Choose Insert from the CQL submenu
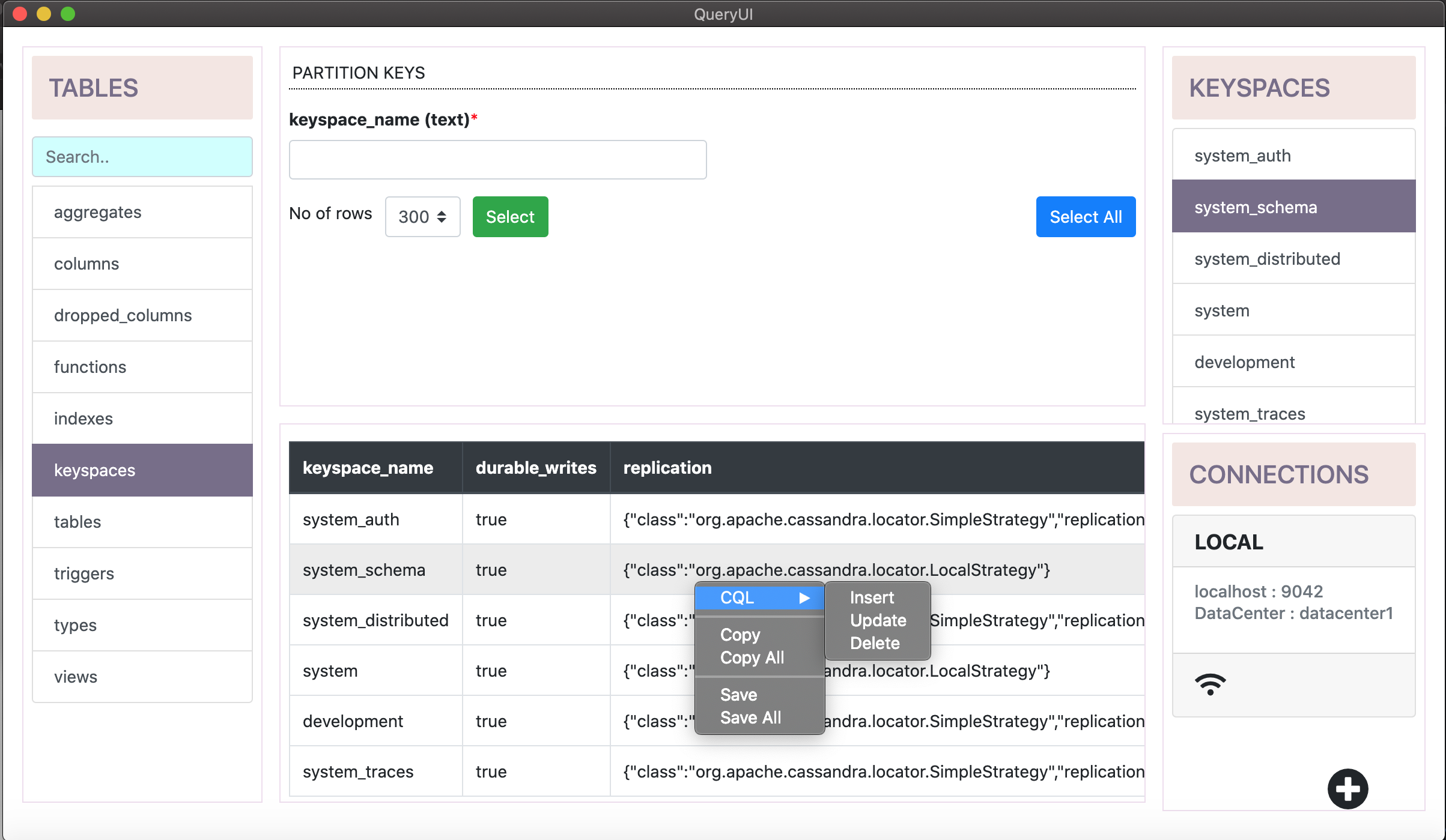 872,597
